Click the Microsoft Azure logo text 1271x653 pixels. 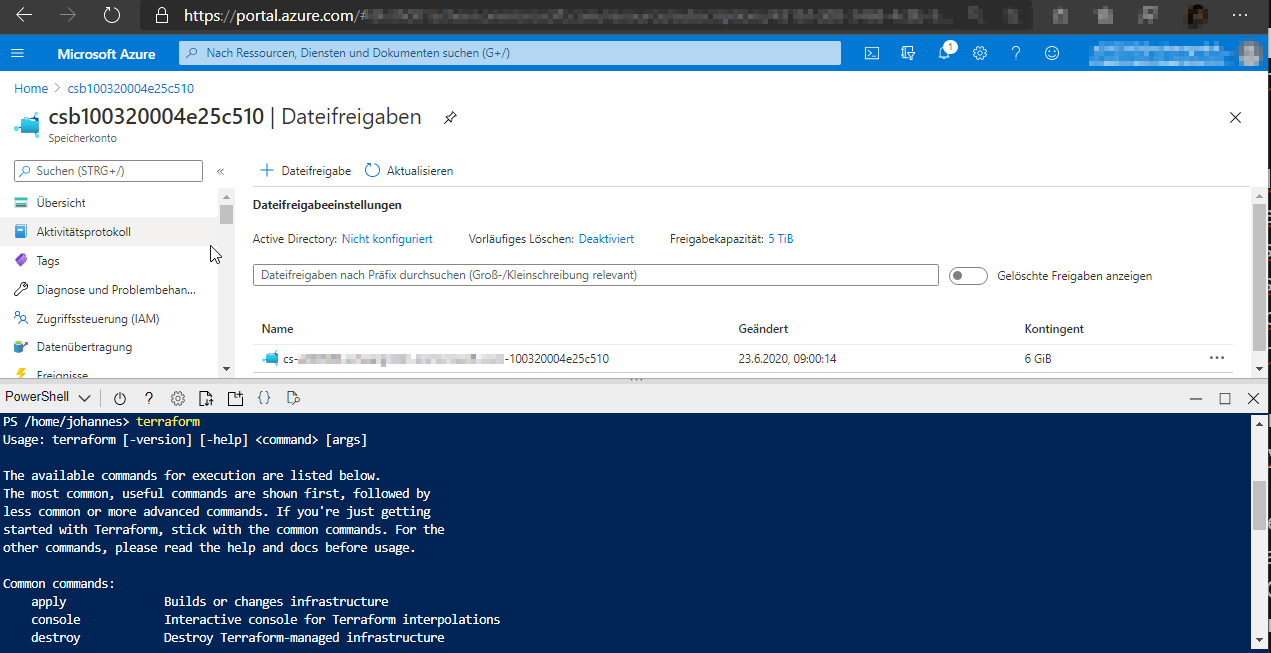pyautogui.click(x=106, y=54)
